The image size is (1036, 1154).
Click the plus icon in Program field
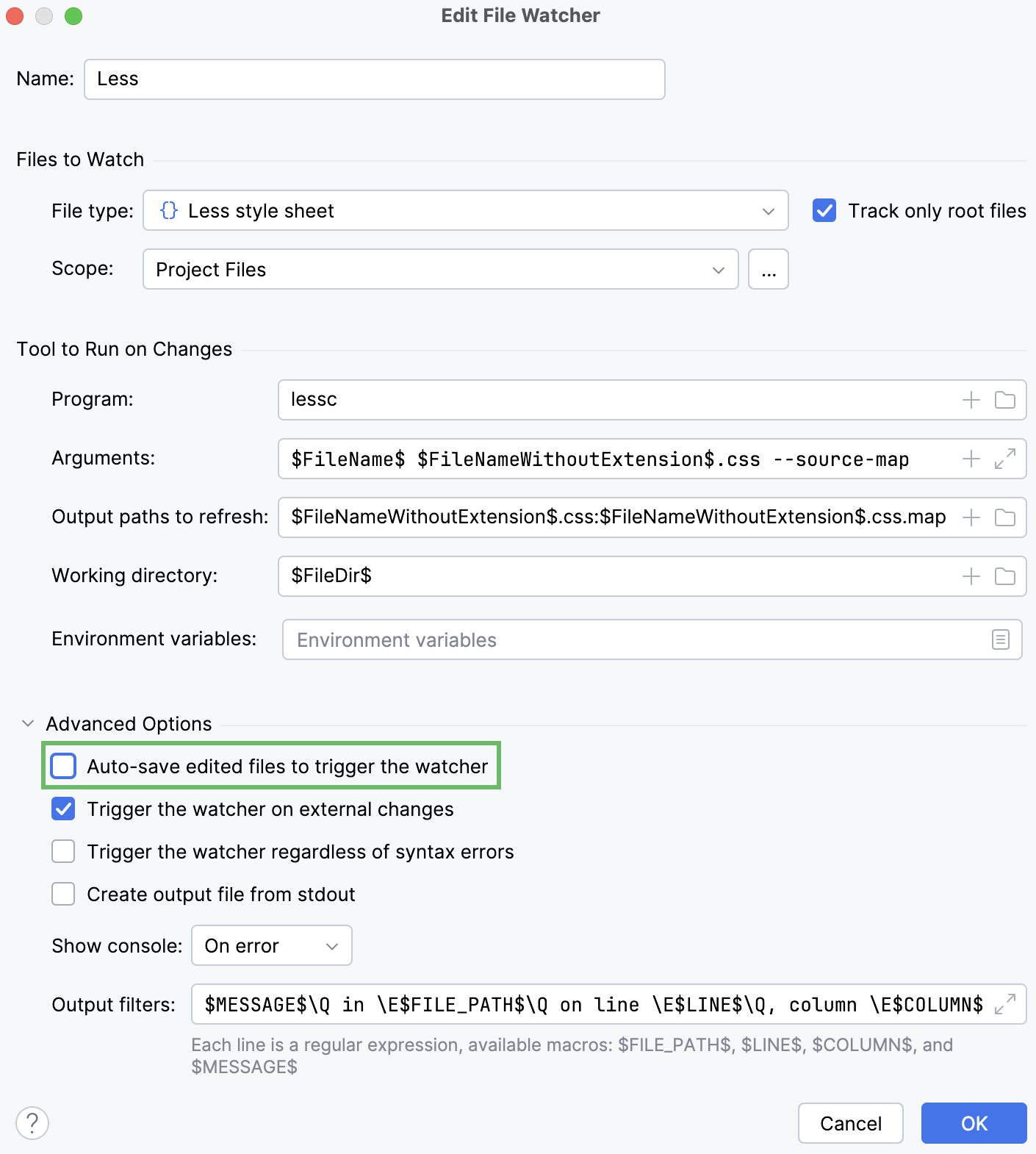point(971,400)
